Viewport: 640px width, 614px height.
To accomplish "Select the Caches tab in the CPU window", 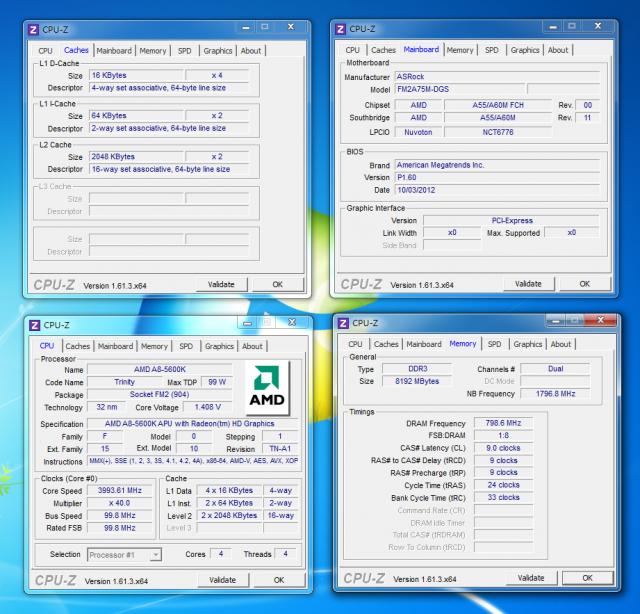I will pyautogui.click(x=78, y=346).
